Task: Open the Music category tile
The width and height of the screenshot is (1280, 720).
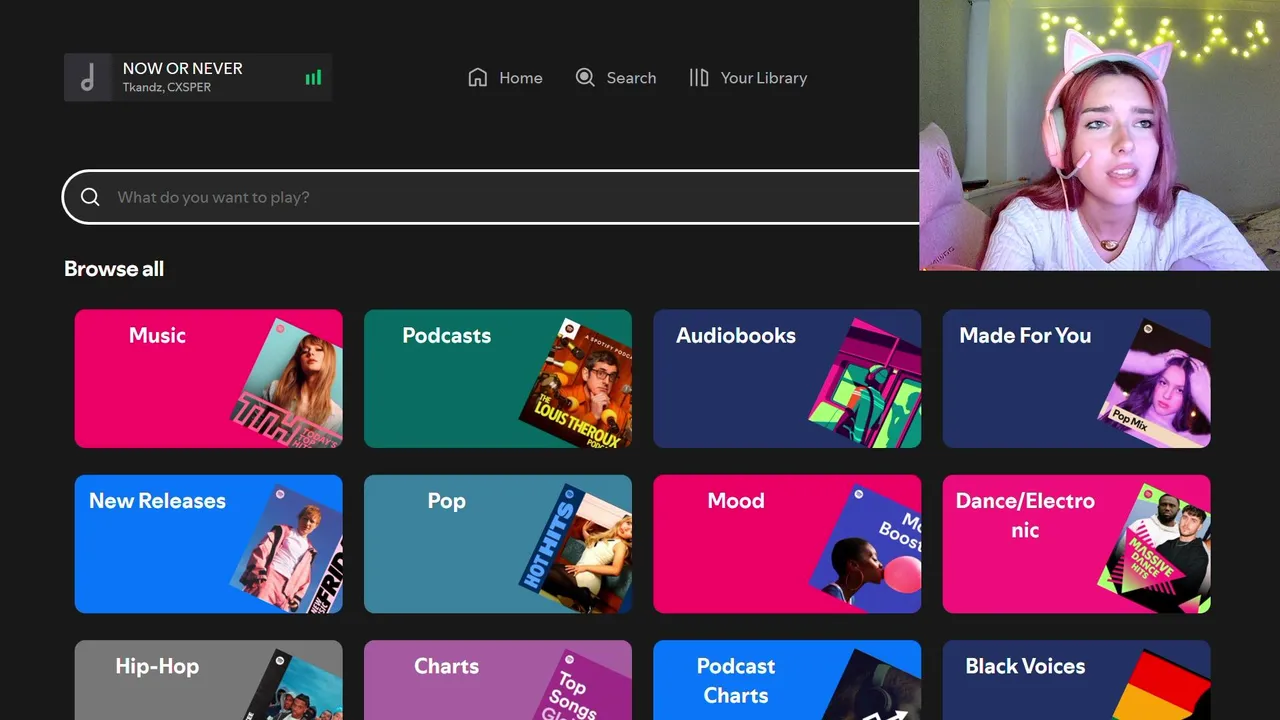Action: (208, 378)
